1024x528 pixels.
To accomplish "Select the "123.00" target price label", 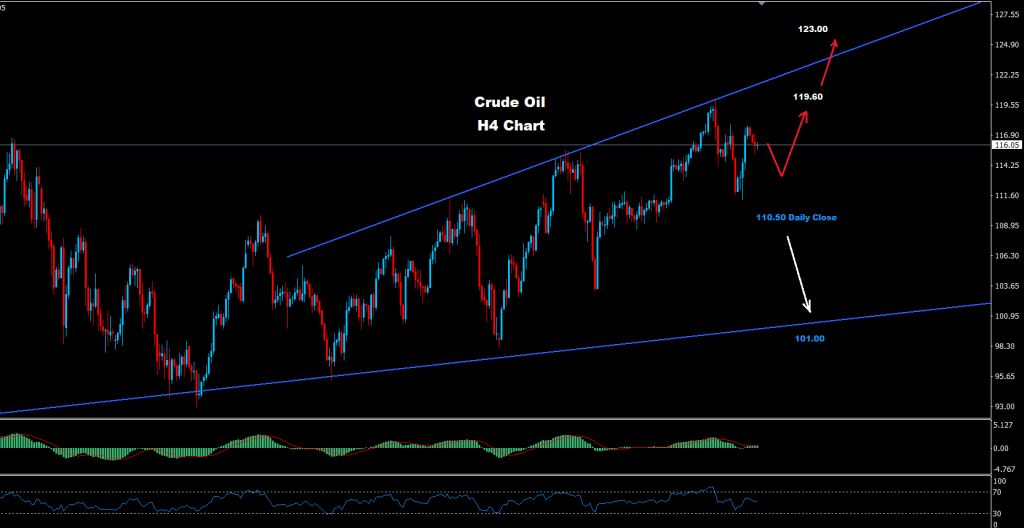I will pyautogui.click(x=812, y=29).
